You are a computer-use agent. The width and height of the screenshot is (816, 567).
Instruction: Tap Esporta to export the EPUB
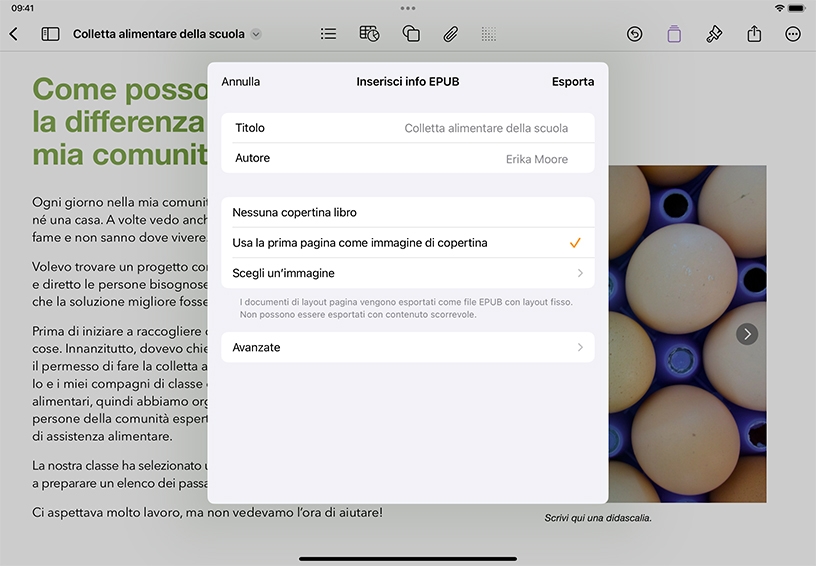[x=573, y=82]
